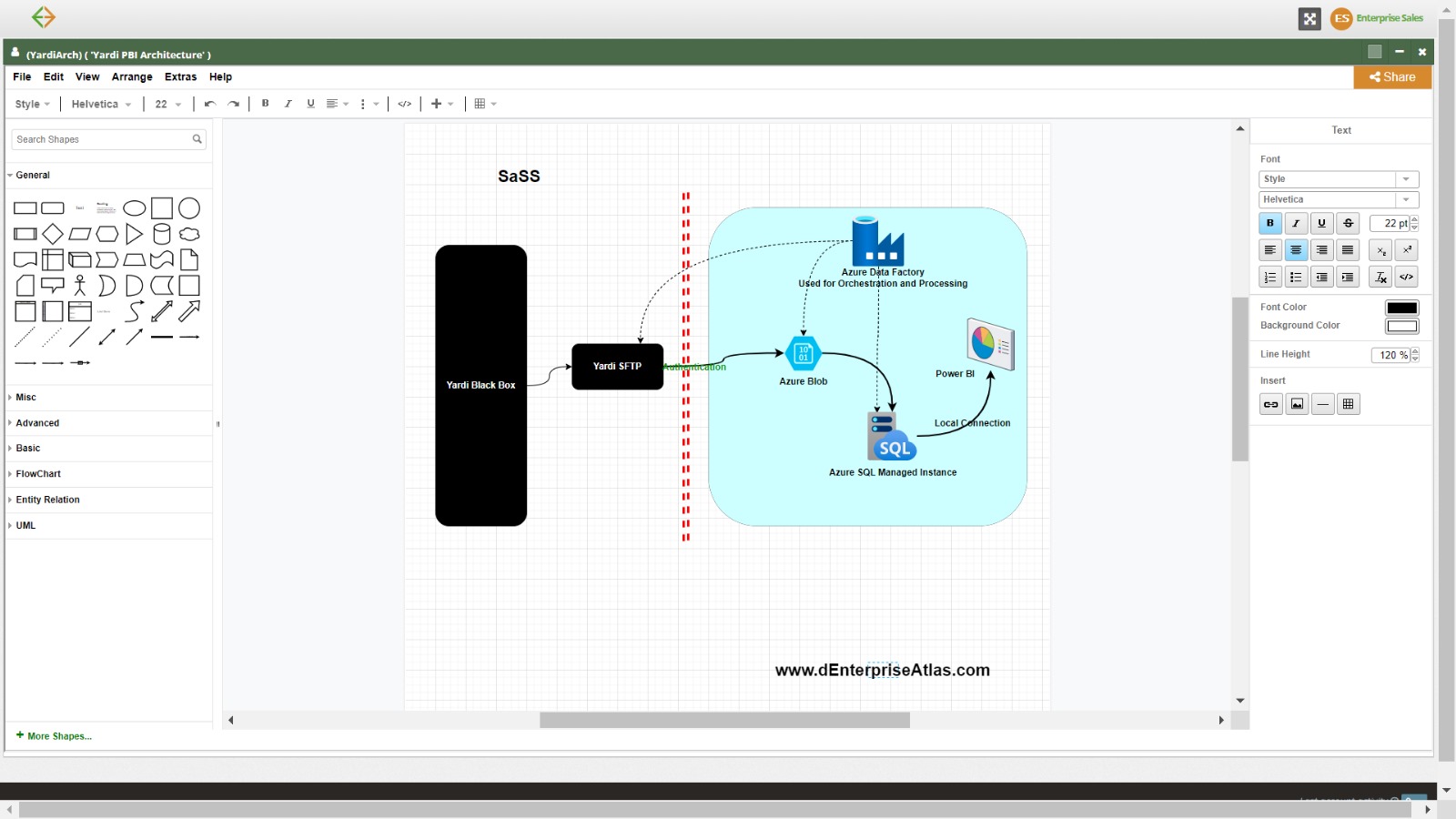The image size is (1456, 819).
Task: Pick the actor stick-figure shape
Action: pos(80,286)
